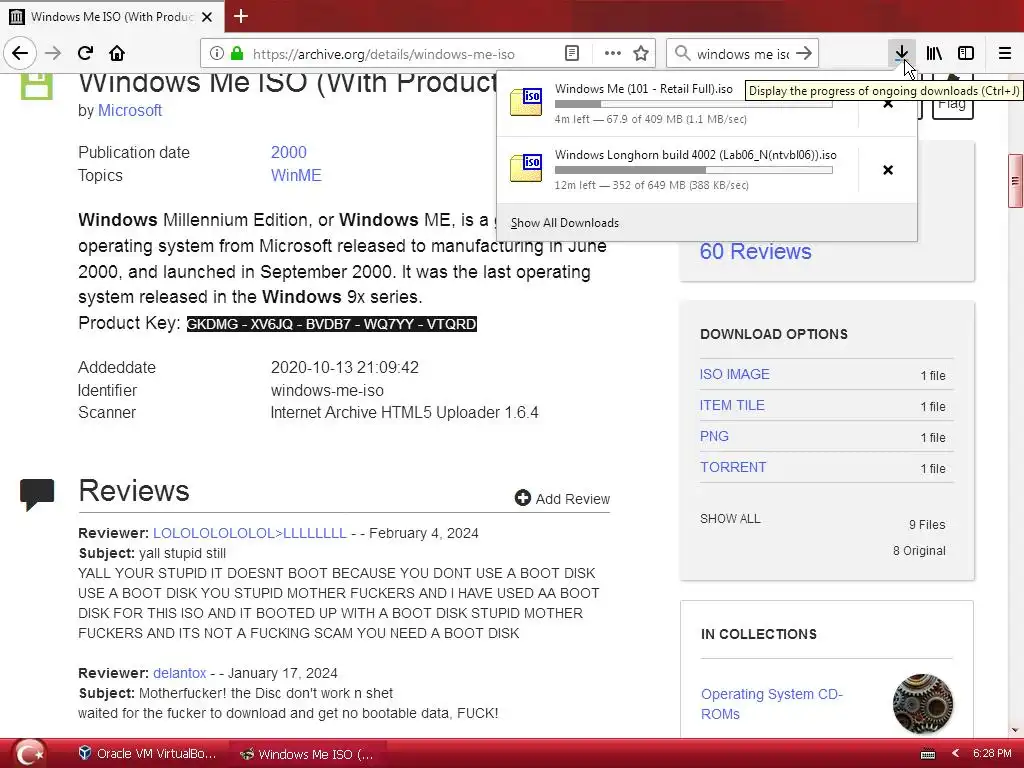The height and width of the screenshot is (768, 1024).
Task: Click the gears collection thumbnail
Action: pos(923,704)
